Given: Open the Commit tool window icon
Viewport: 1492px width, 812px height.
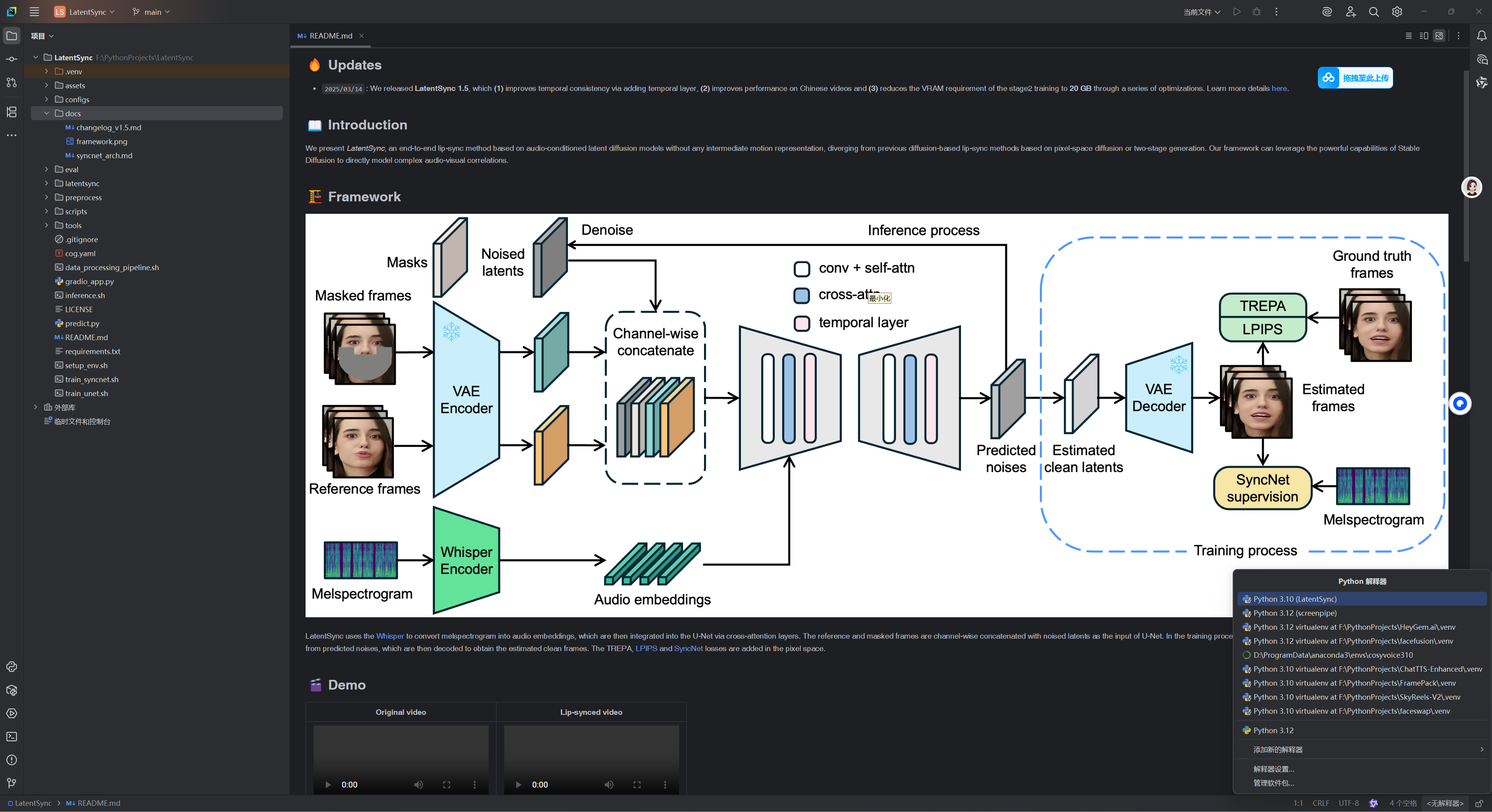Looking at the screenshot, I should pos(12,59).
